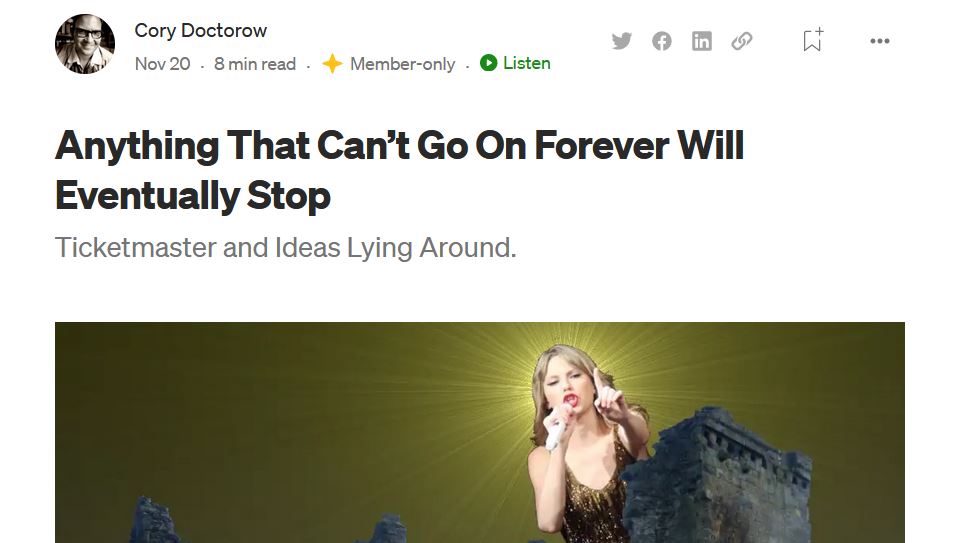Click the small castle ruin at image's left
This screenshot has height=543, width=974.
point(153,519)
